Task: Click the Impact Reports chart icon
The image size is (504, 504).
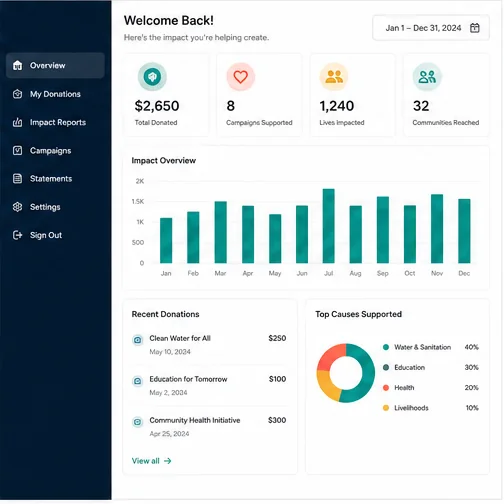Action: 17,122
